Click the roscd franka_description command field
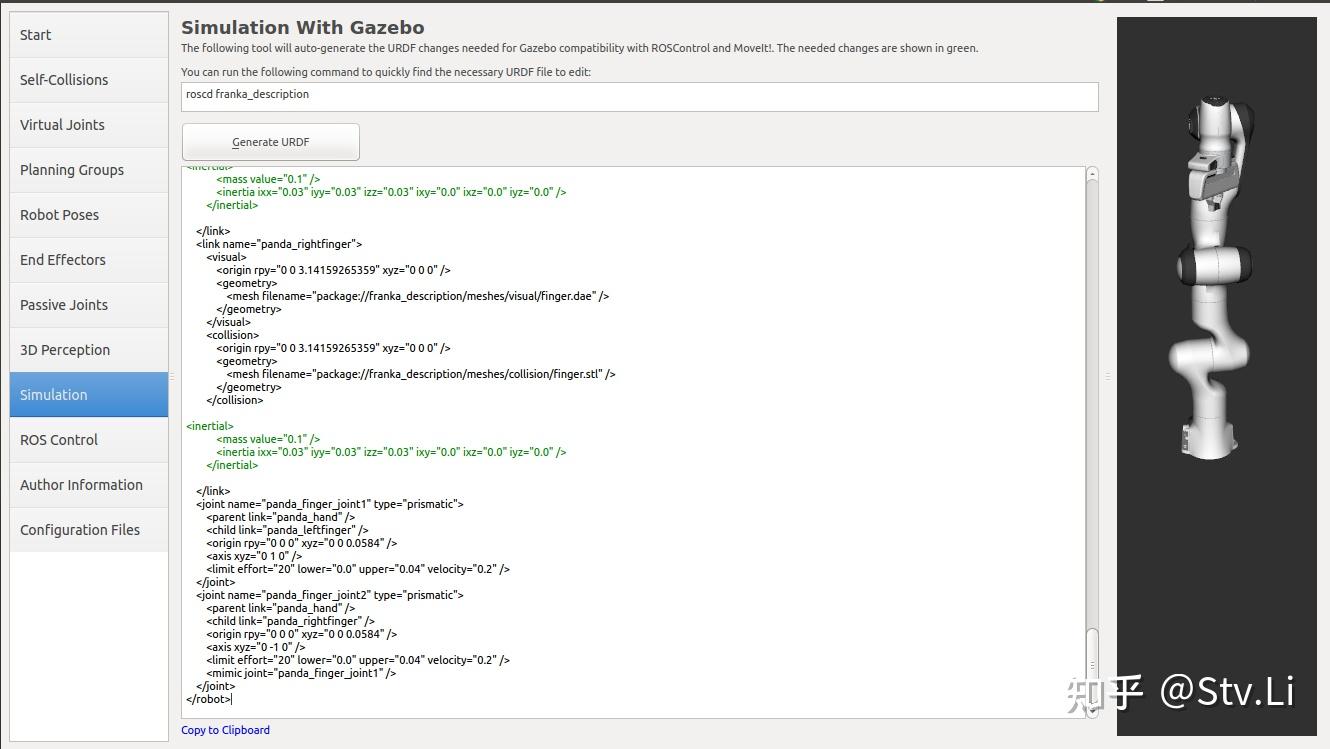The height and width of the screenshot is (749, 1330). (x=639, y=96)
